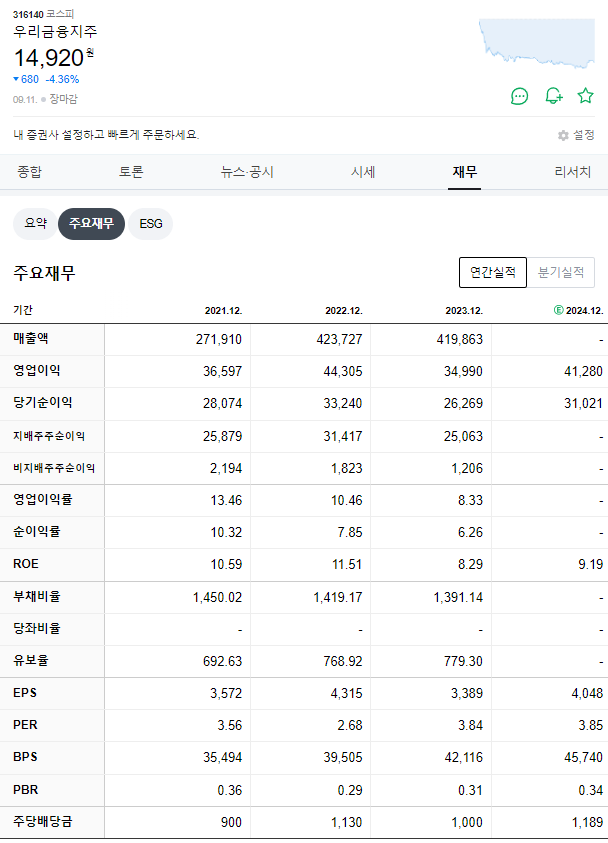The height and width of the screenshot is (843, 608).
Task: Click the 2024 당기순이익 estimate 31,021
Action: click(x=583, y=404)
